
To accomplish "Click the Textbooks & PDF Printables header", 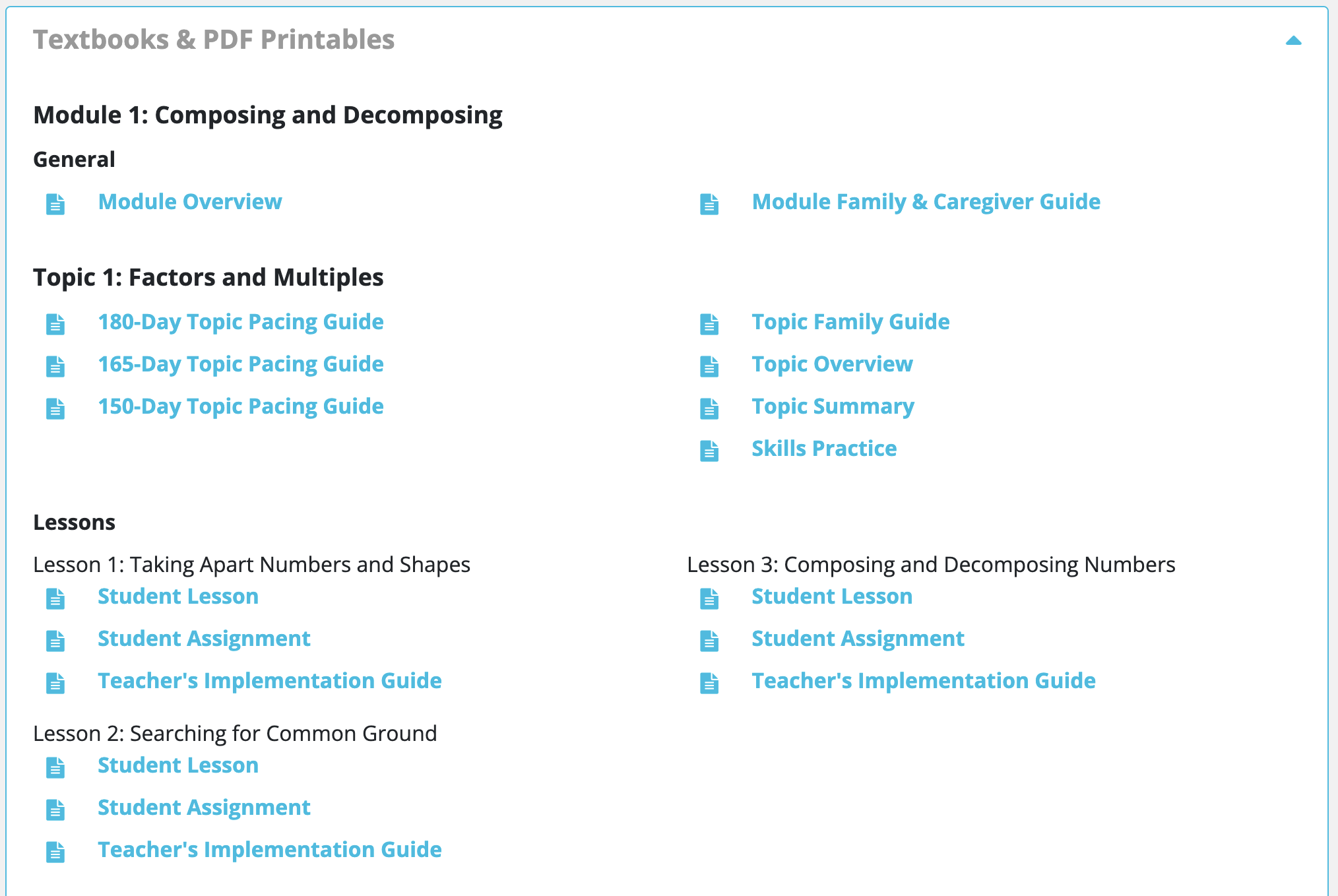I will click(x=214, y=40).
